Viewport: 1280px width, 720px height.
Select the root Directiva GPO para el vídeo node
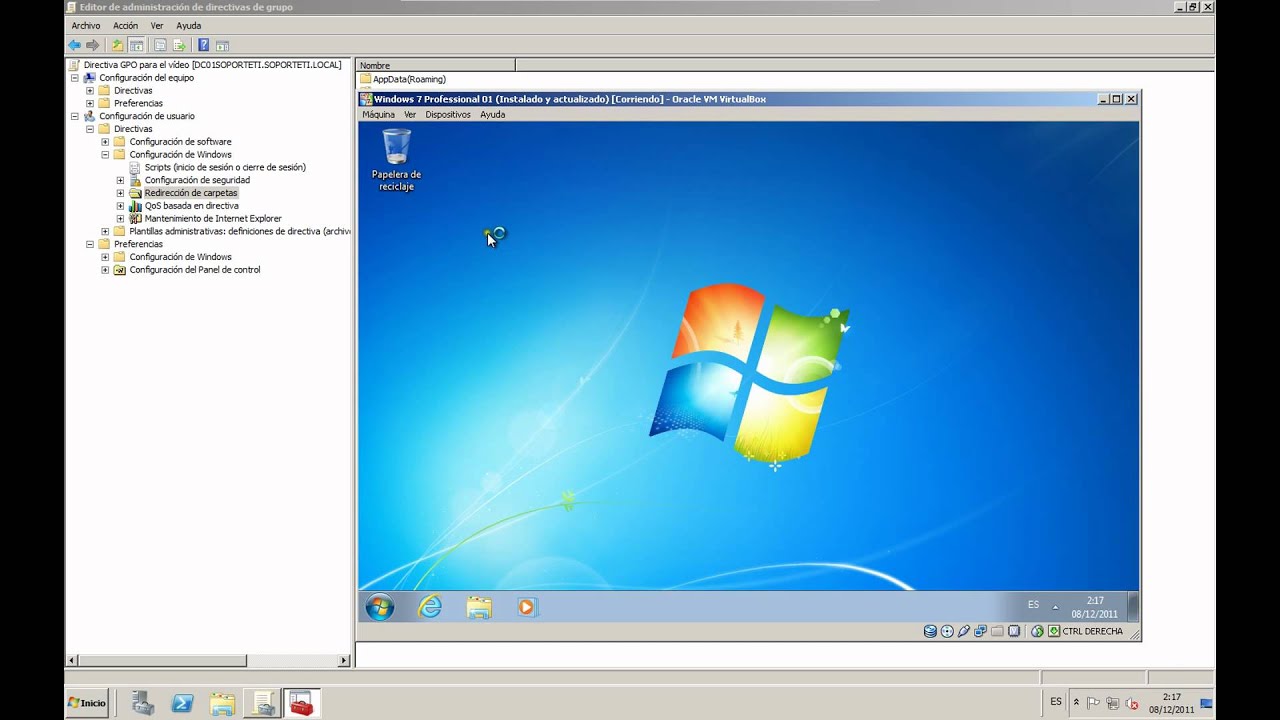[212, 65]
